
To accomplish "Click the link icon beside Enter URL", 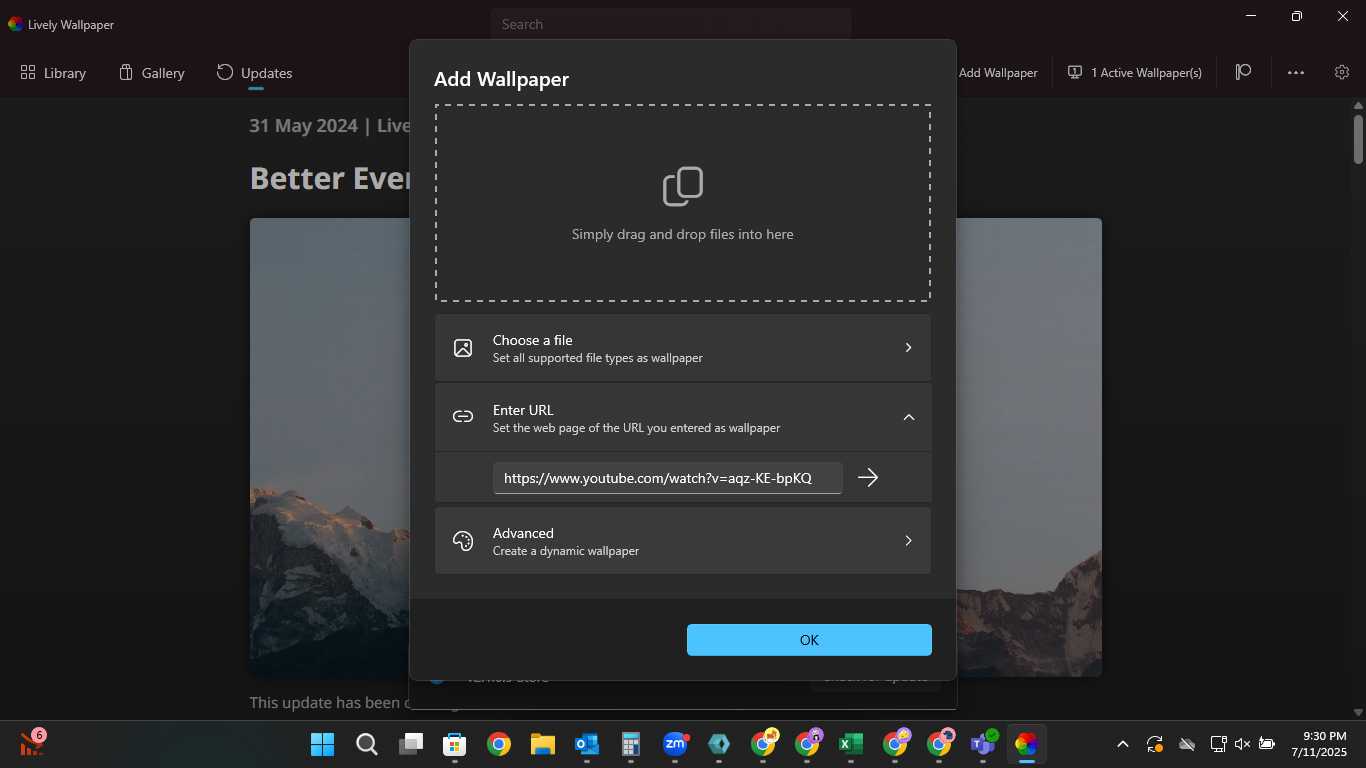I will pyautogui.click(x=463, y=417).
